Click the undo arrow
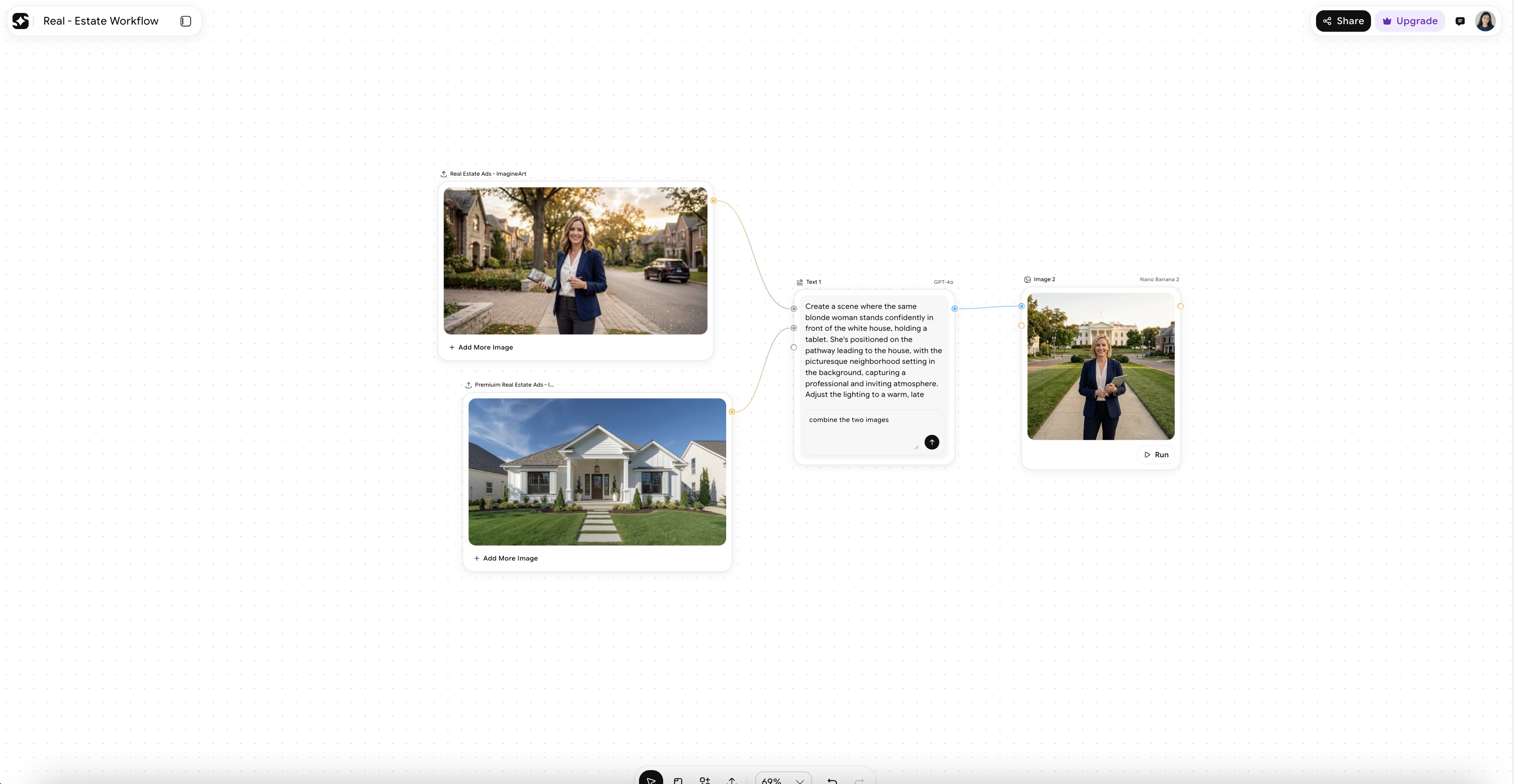 click(x=832, y=780)
